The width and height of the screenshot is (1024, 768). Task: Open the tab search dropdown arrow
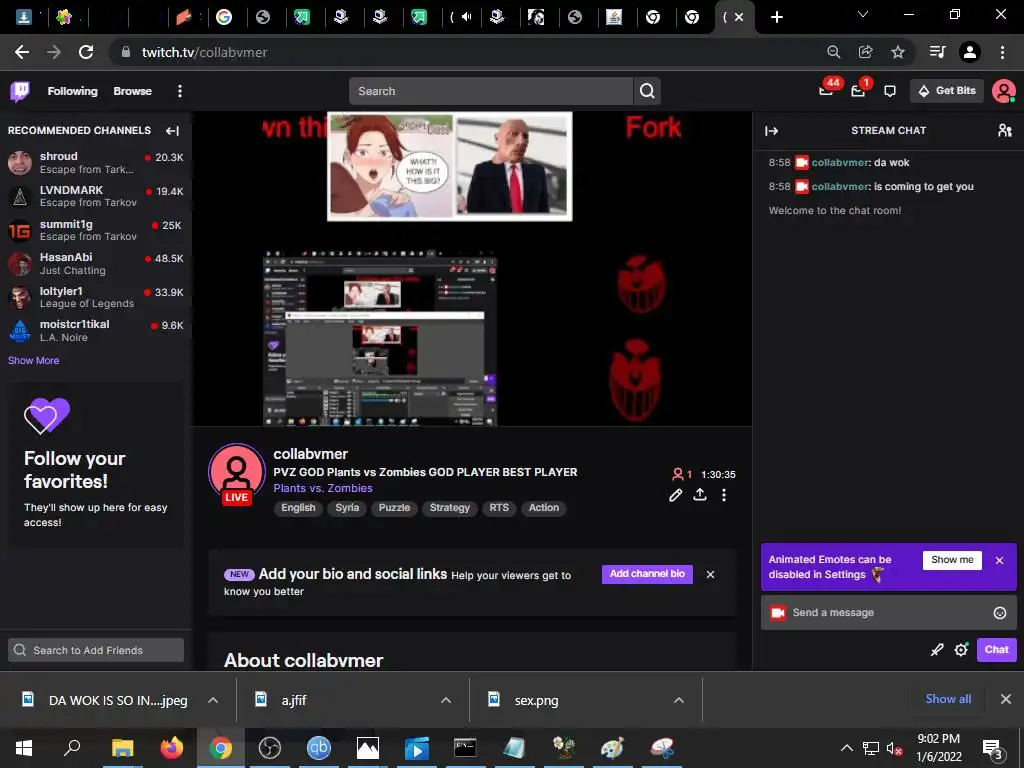pyautogui.click(x=863, y=14)
